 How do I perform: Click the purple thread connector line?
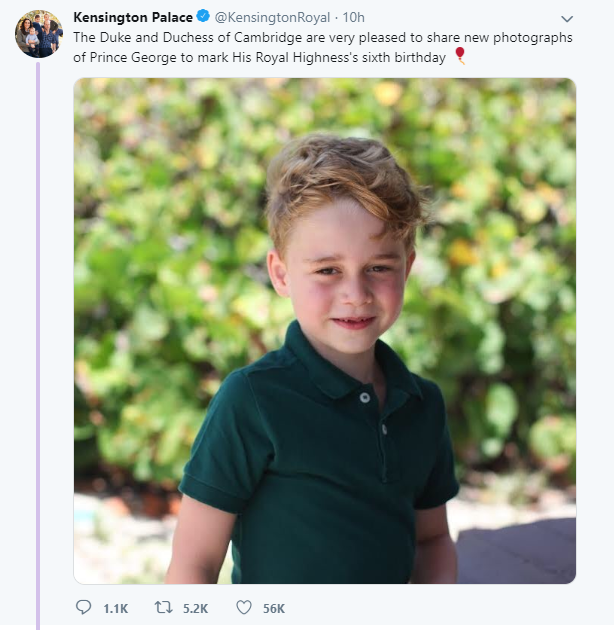pyautogui.click(x=38, y=346)
